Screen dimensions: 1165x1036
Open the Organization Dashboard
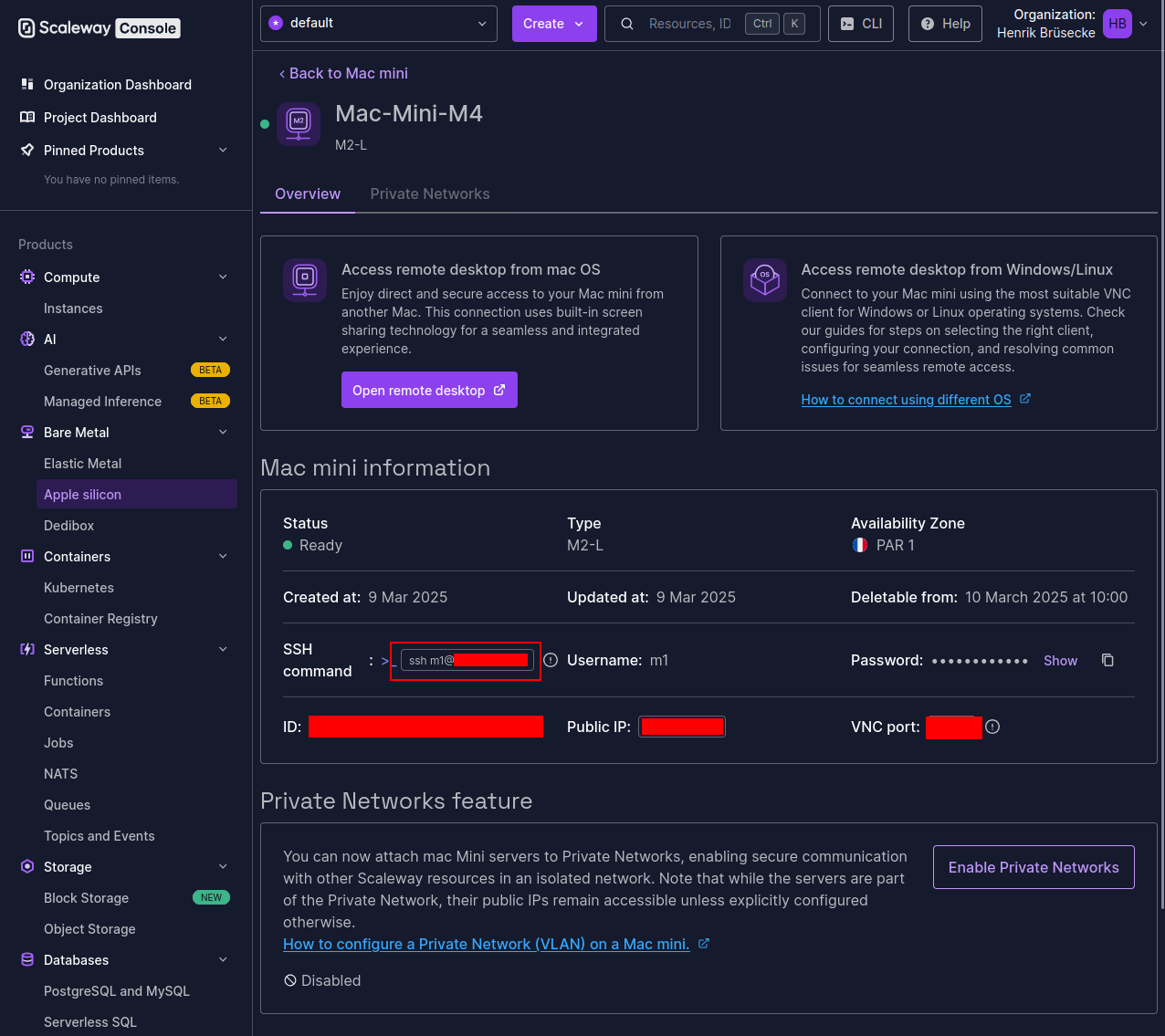coord(118,85)
